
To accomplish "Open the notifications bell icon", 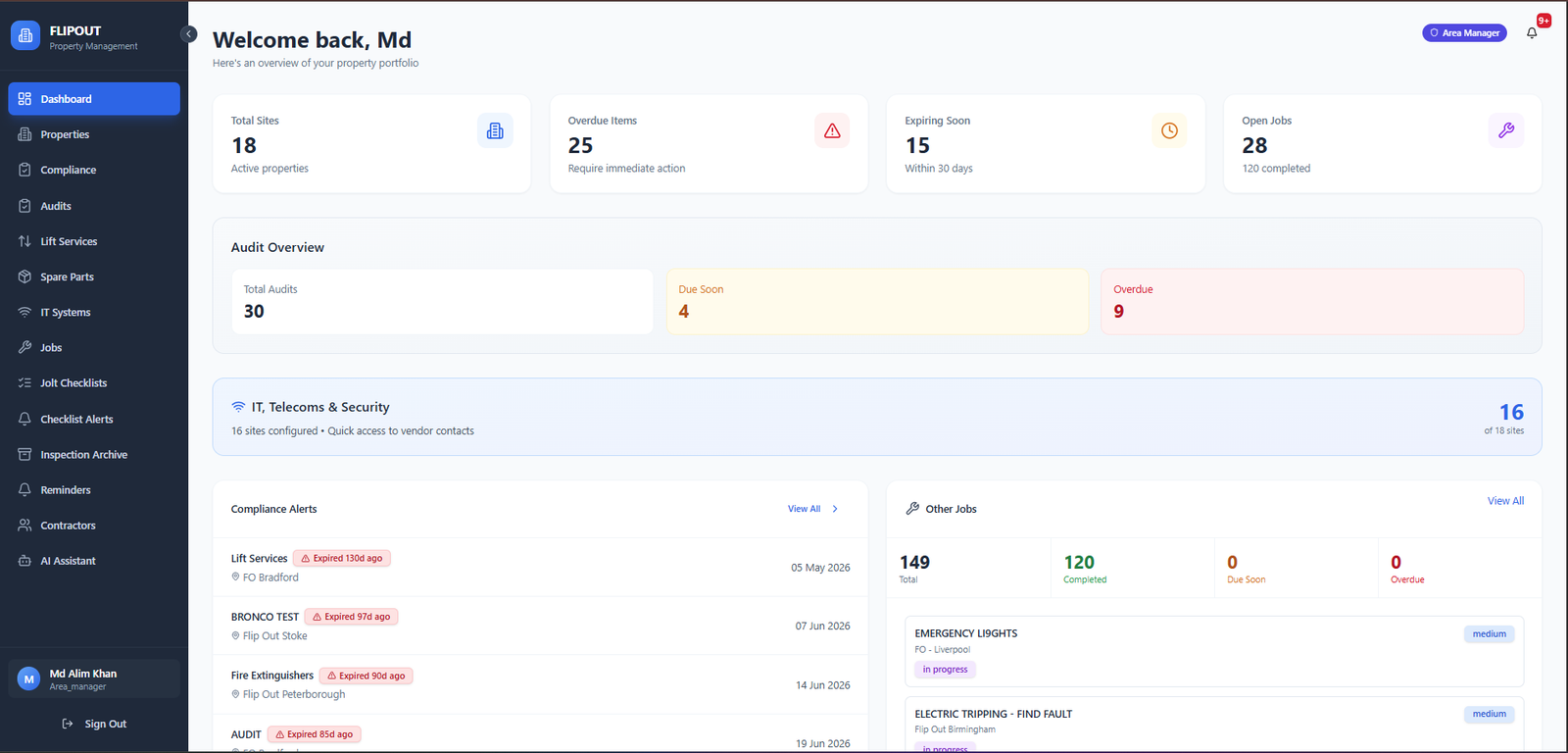I will point(1532,33).
